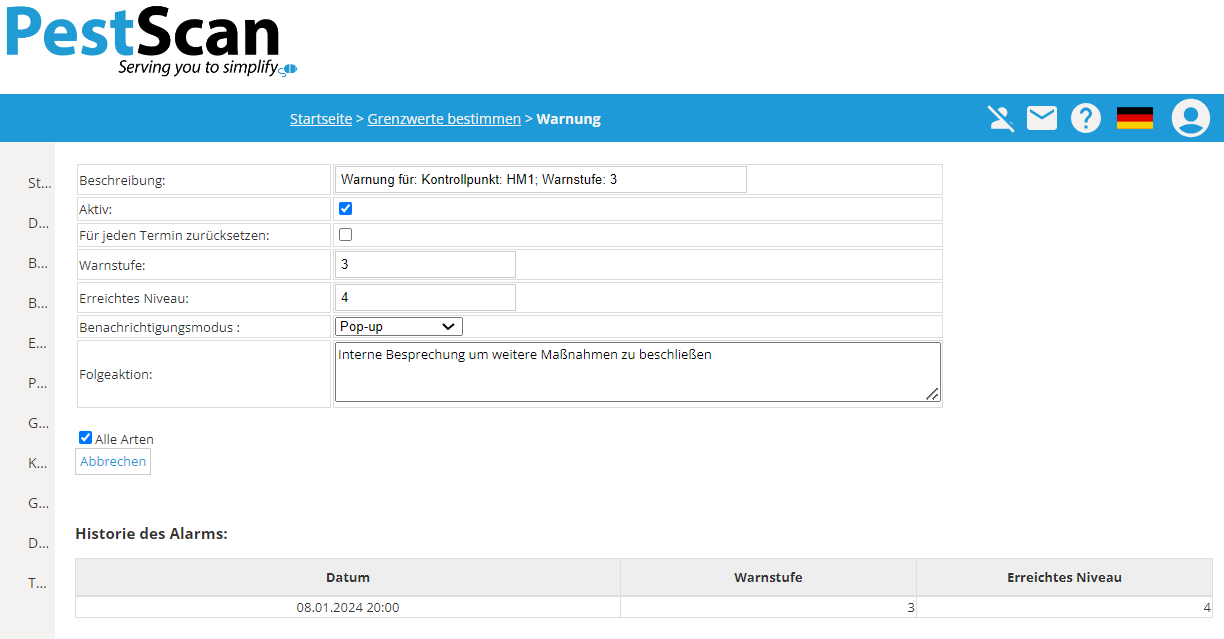
Task: Click the notifications muted user icon
Action: (x=1000, y=119)
